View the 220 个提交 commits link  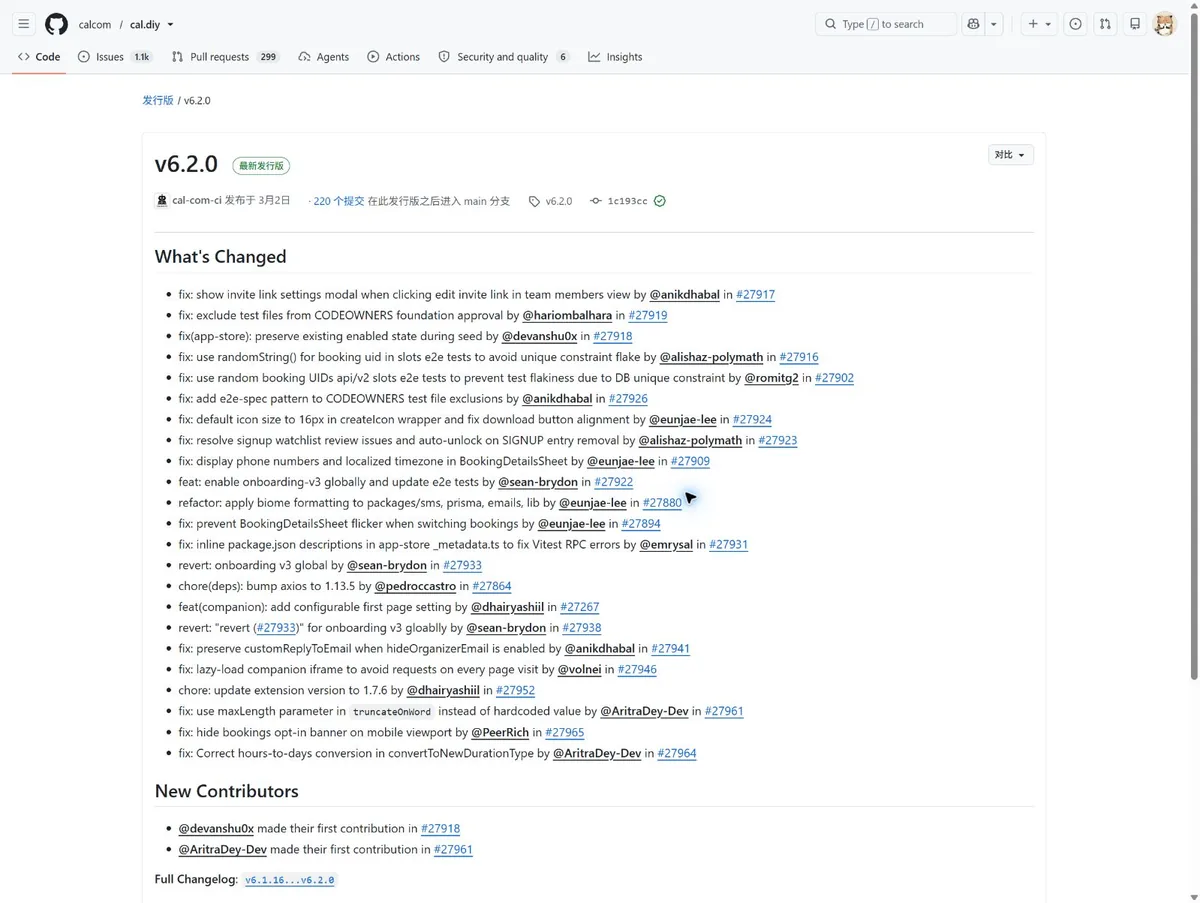click(x=339, y=201)
